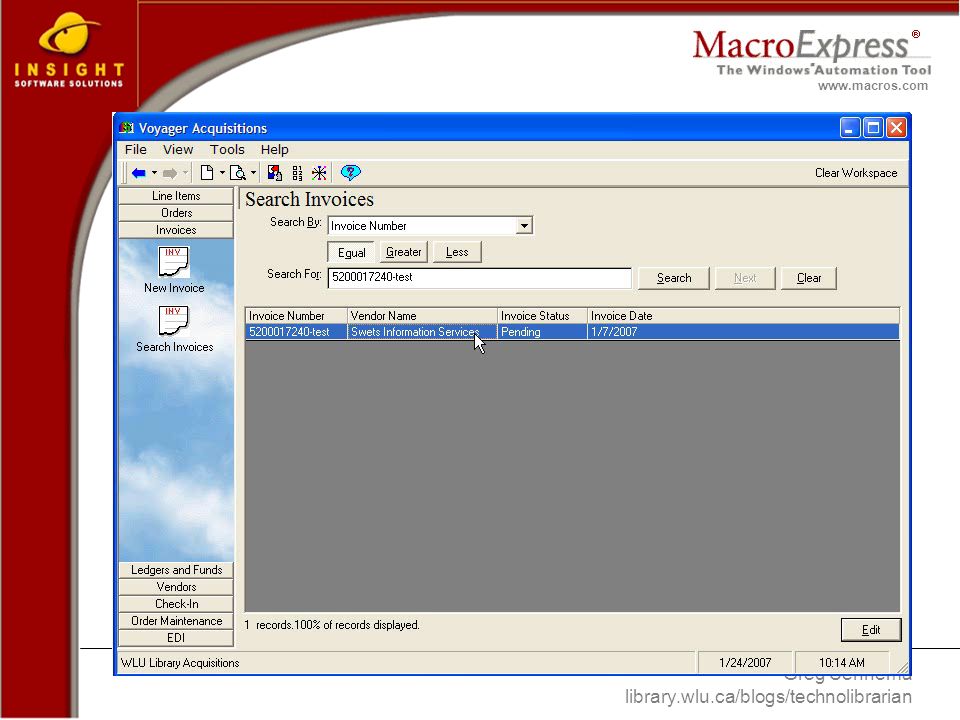Maximize the Voyager Acquisitions window

pos(873,128)
